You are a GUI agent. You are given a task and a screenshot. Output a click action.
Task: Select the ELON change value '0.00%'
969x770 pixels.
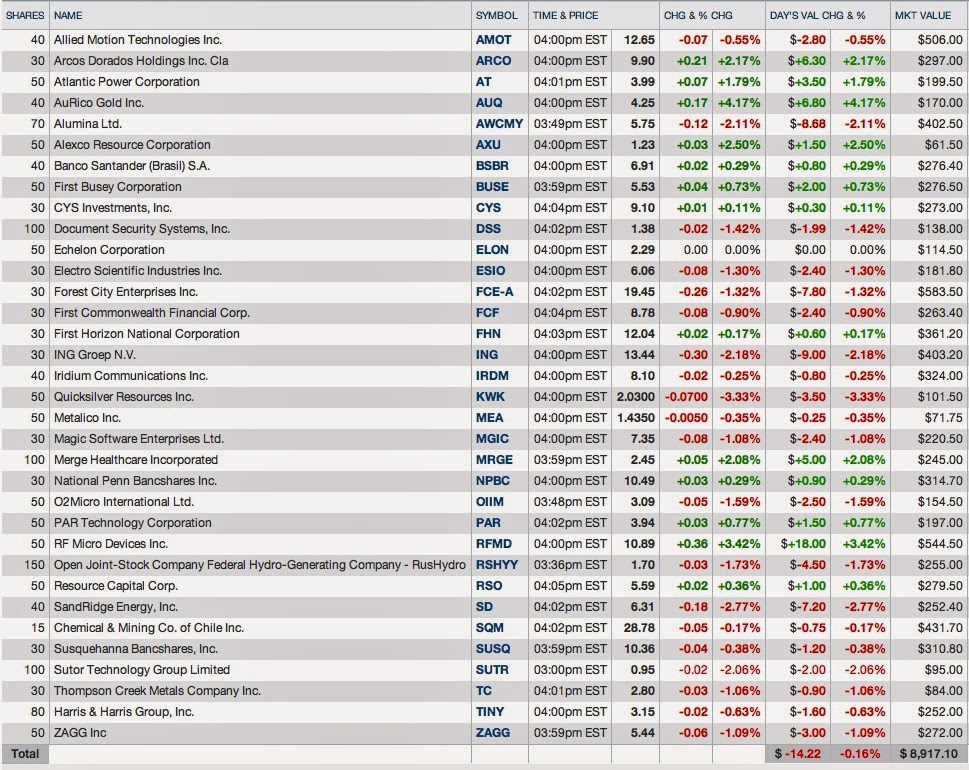[742, 250]
